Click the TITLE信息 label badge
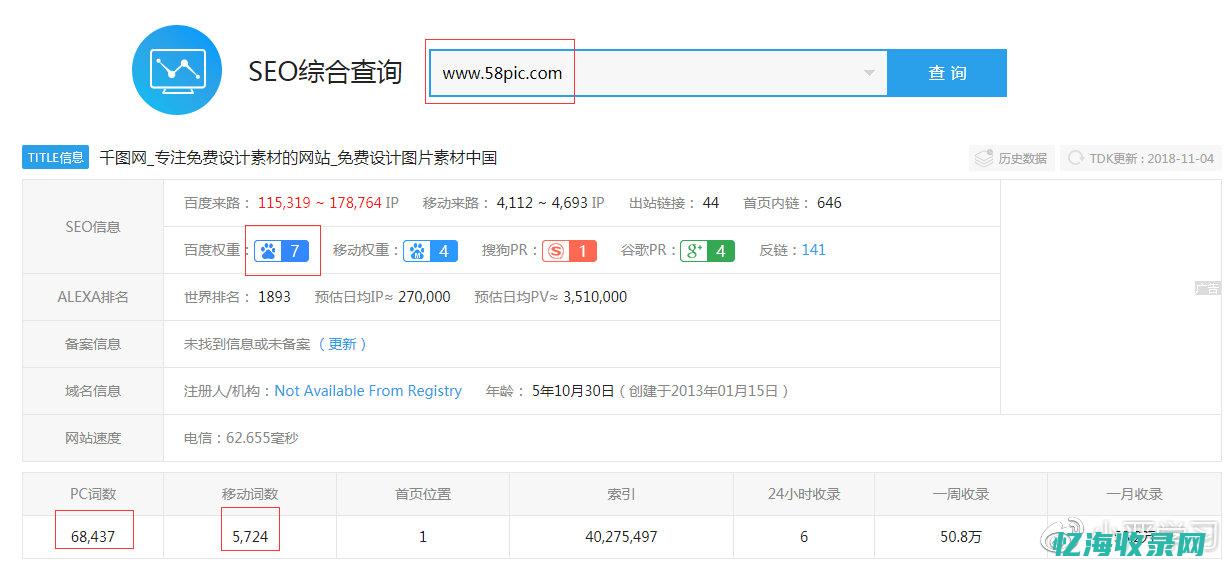Viewport: 1232px width, 566px height. [x=56, y=157]
